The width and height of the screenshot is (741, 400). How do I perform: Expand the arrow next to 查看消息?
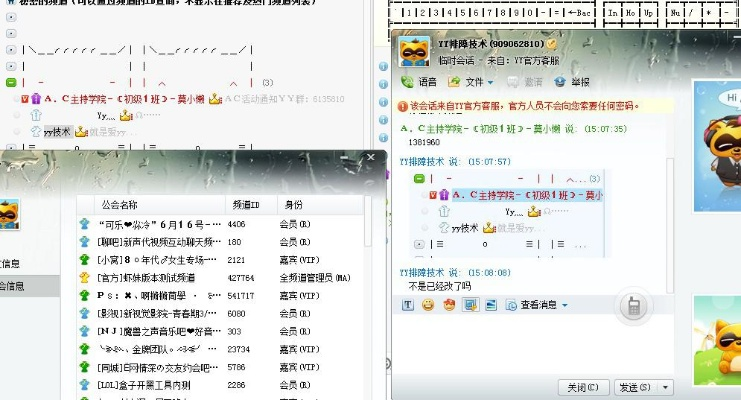(x=565, y=305)
